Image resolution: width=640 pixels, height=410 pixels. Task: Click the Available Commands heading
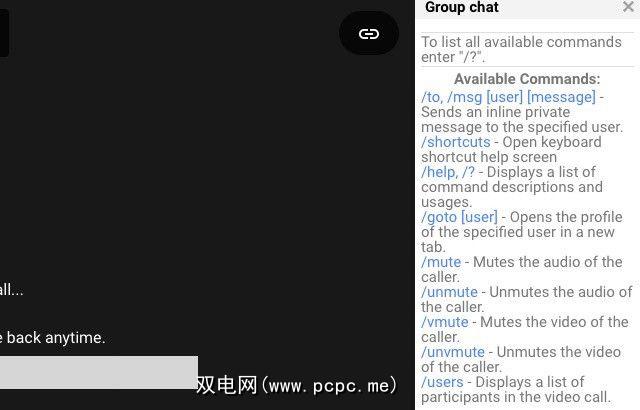[x=527, y=79]
